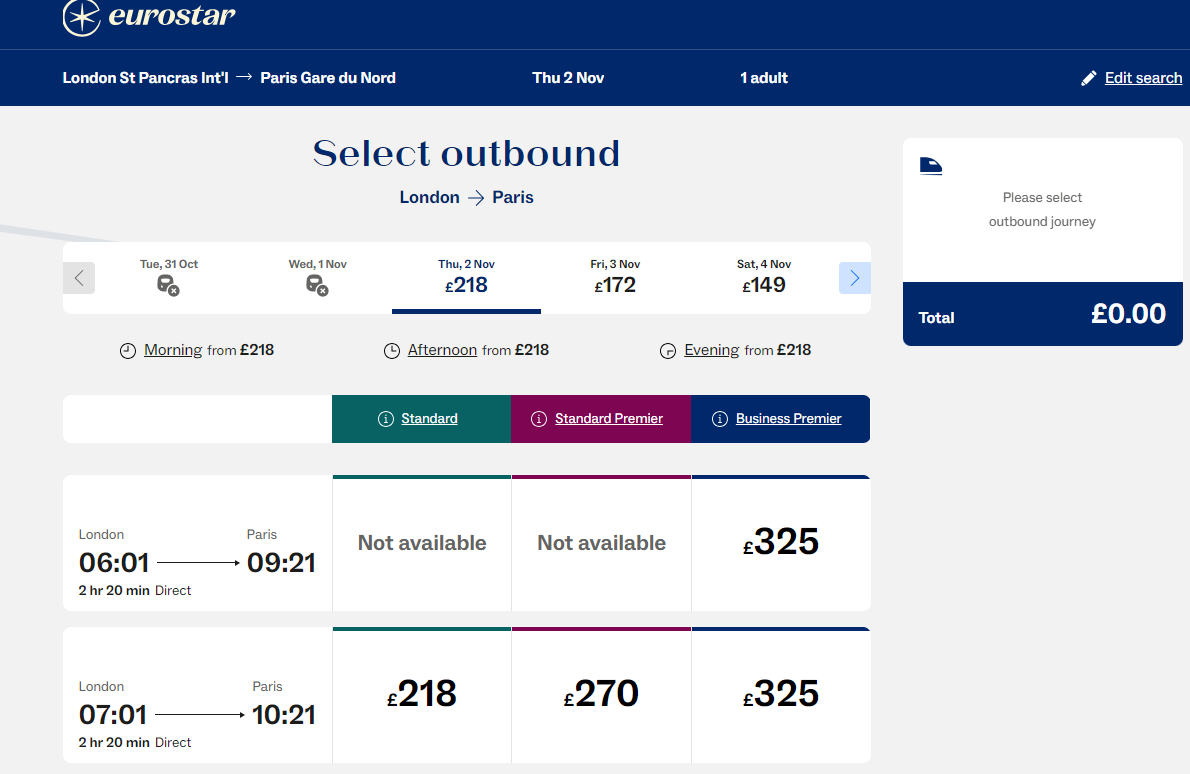This screenshot has width=1190, height=774.
Task: Open Business Premier info icon
Action: click(720, 419)
